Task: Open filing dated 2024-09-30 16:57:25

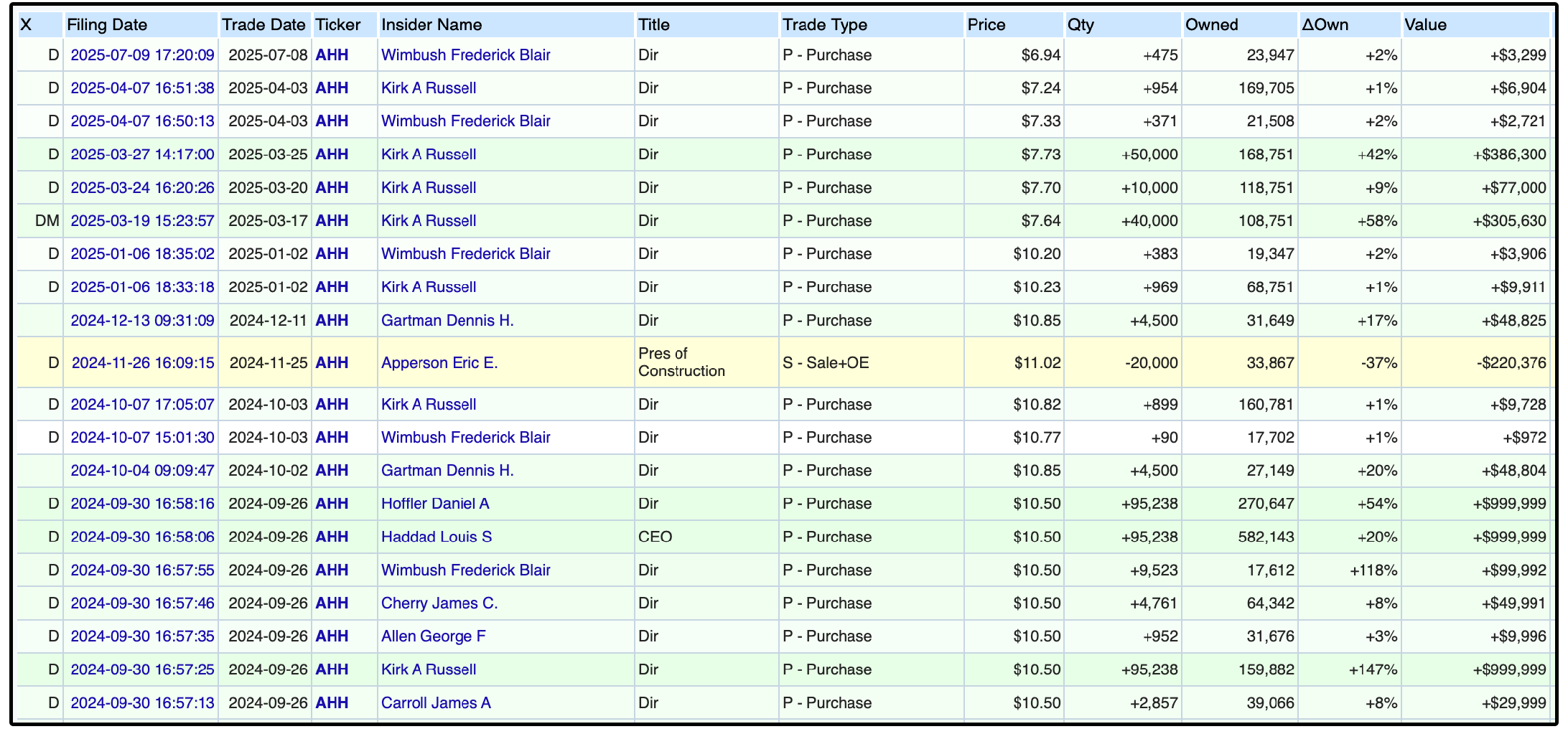Action: pyautogui.click(x=142, y=669)
